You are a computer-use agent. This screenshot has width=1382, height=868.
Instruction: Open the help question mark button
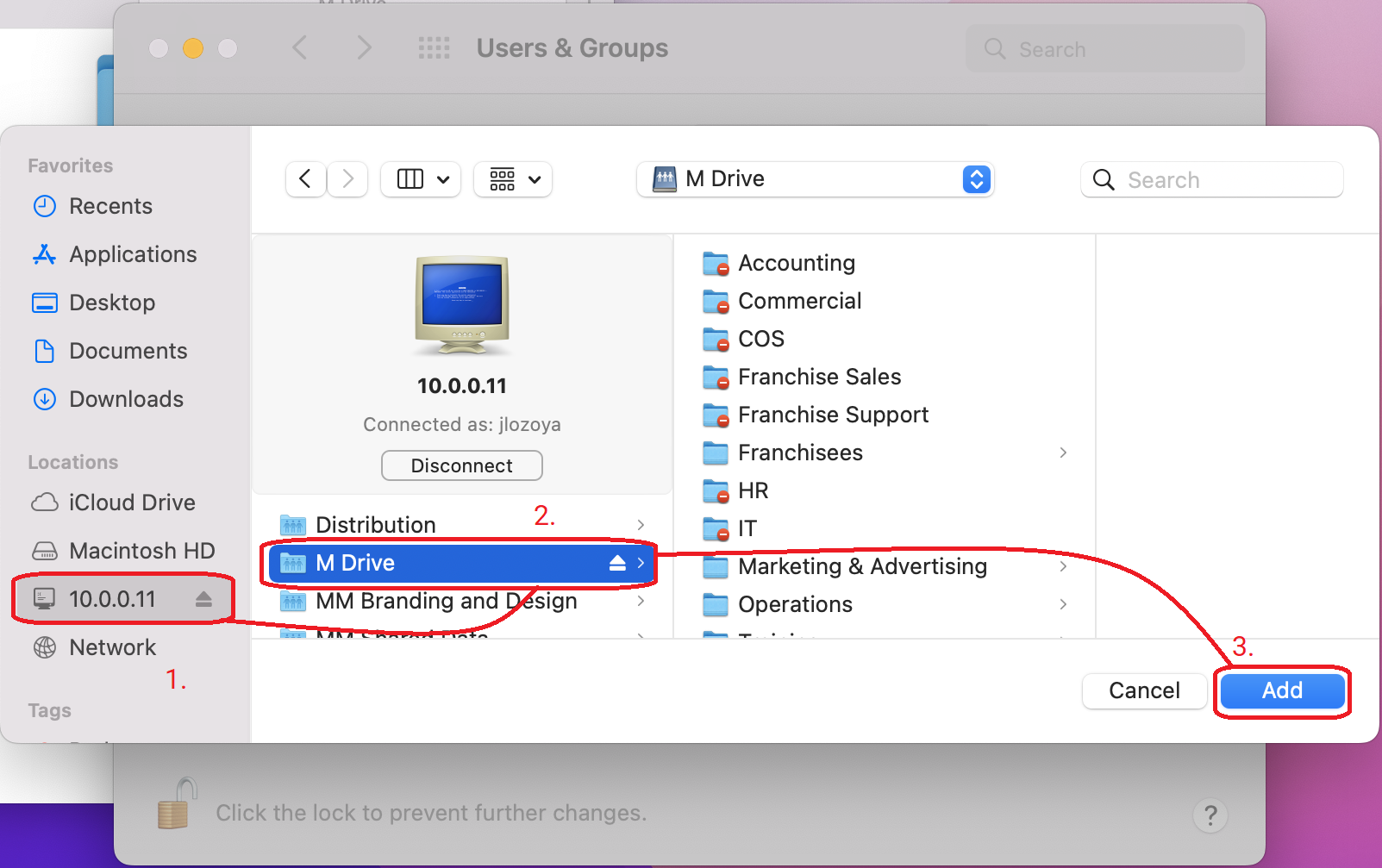pos(1210,815)
